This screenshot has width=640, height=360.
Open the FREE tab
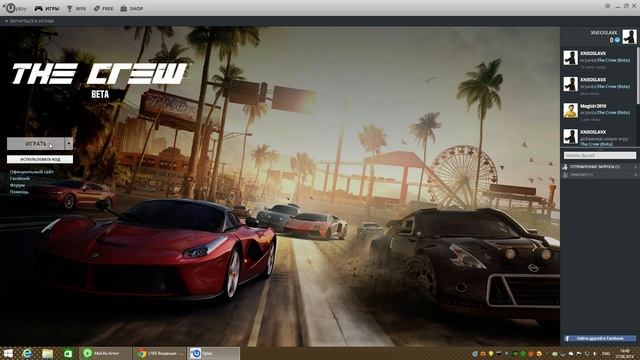pos(103,9)
